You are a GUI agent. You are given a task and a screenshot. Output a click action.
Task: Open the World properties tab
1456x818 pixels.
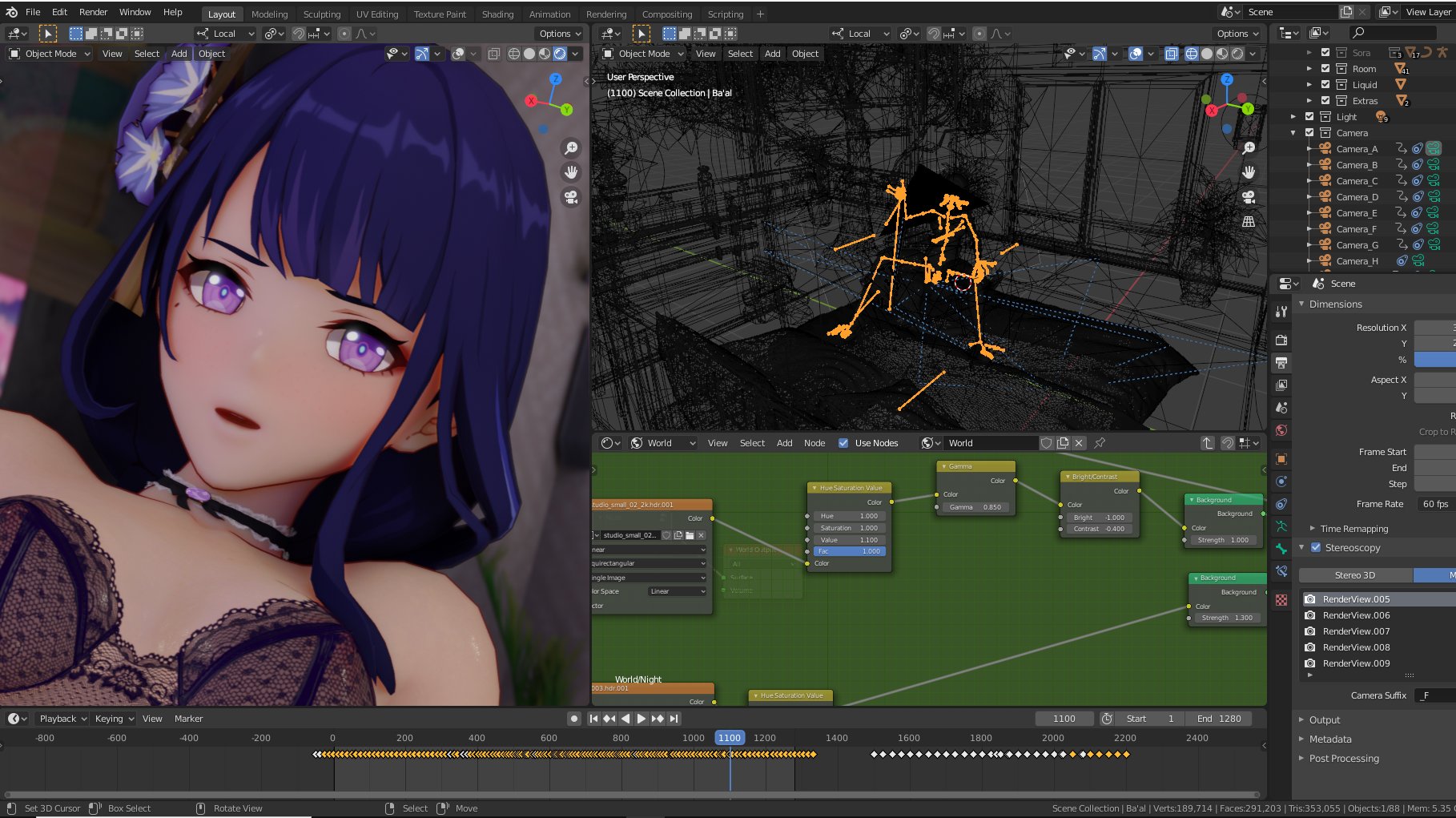click(x=1281, y=430)
